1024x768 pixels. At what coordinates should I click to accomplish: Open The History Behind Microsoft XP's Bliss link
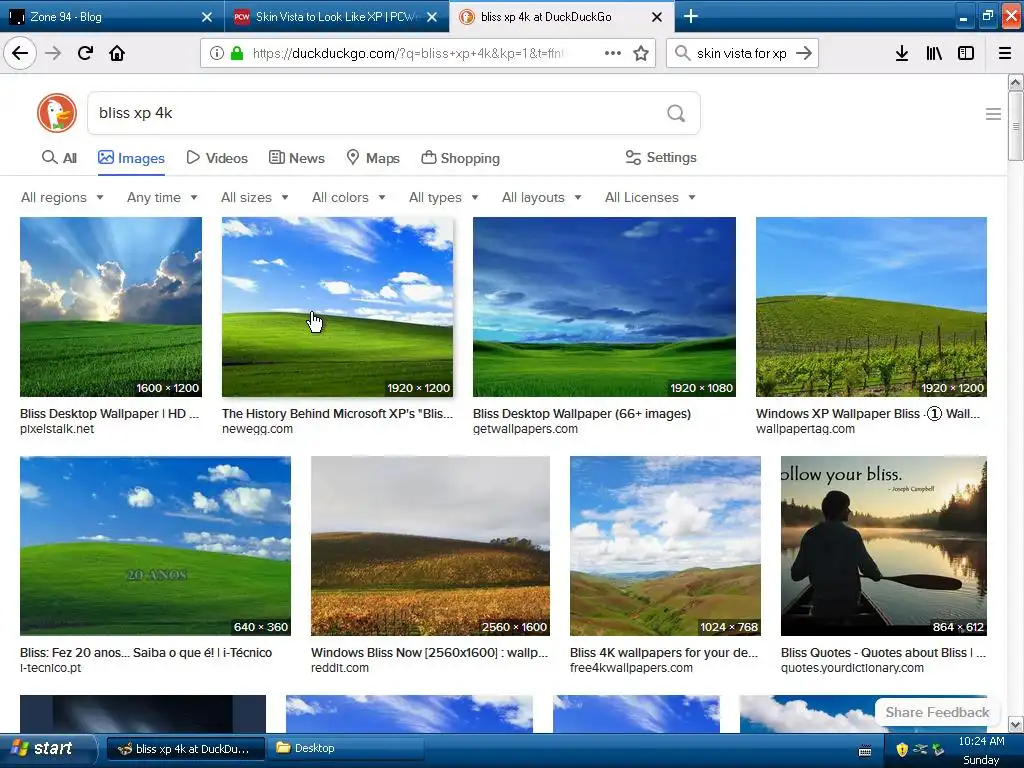click(x=337, y=413)
